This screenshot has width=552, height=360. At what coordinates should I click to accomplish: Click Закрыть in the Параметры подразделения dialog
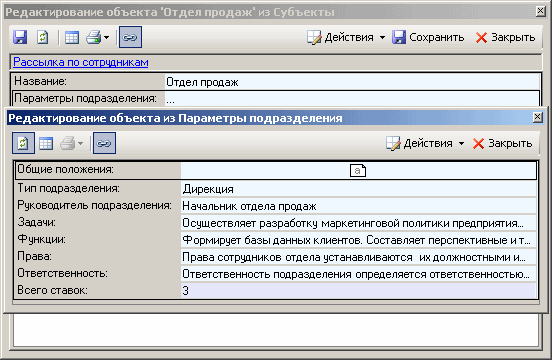502,144
